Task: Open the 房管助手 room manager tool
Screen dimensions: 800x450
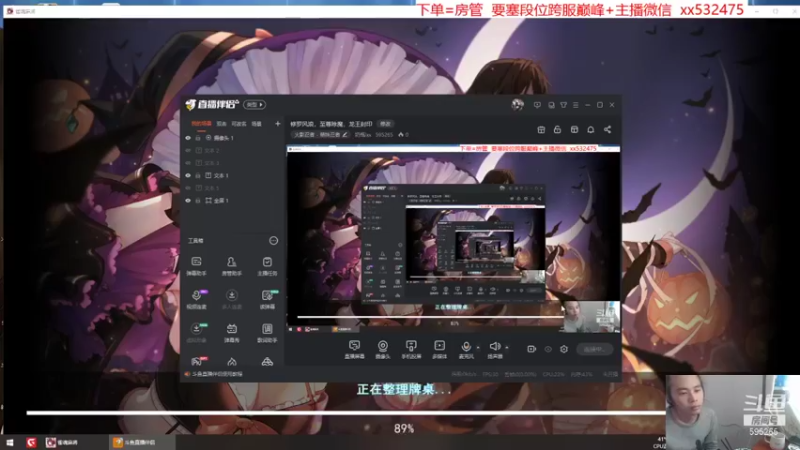Action: (231, 266)
